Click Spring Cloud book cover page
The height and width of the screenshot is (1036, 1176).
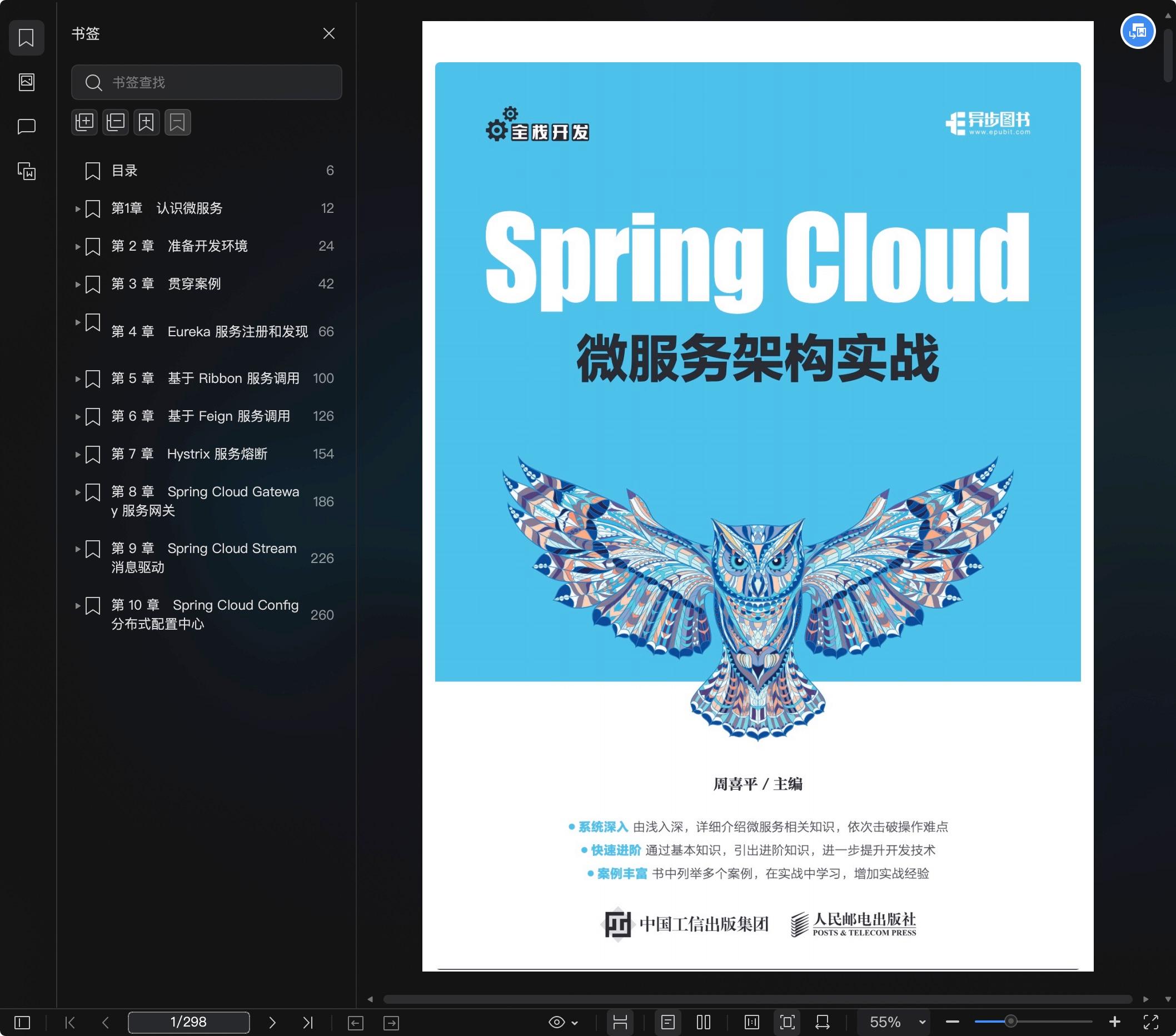pyautogui.click(x=758, y=496)
